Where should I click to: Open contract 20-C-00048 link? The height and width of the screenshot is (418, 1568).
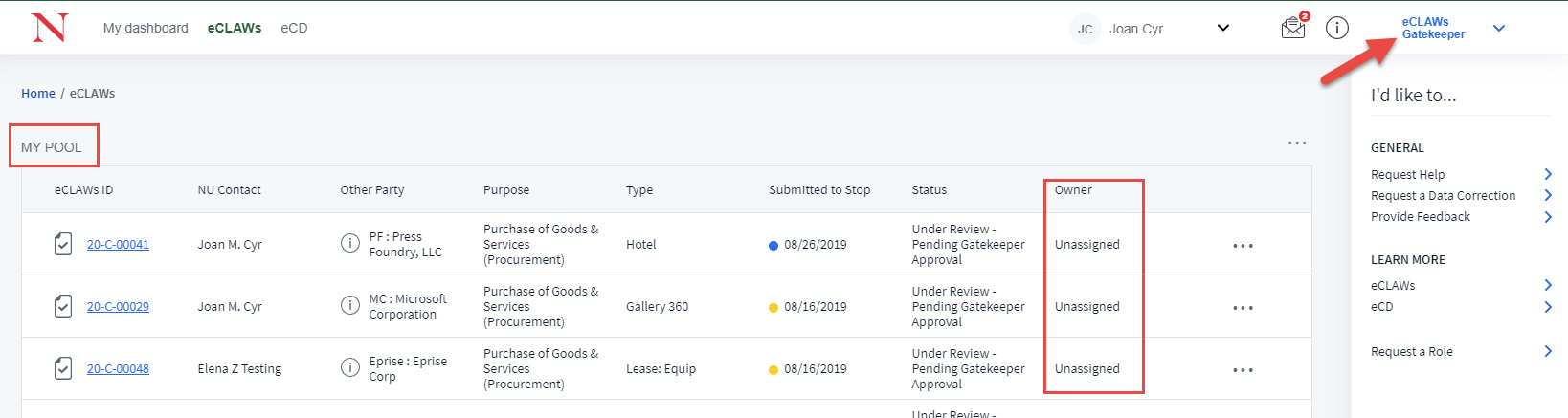[x=118, y=368]
